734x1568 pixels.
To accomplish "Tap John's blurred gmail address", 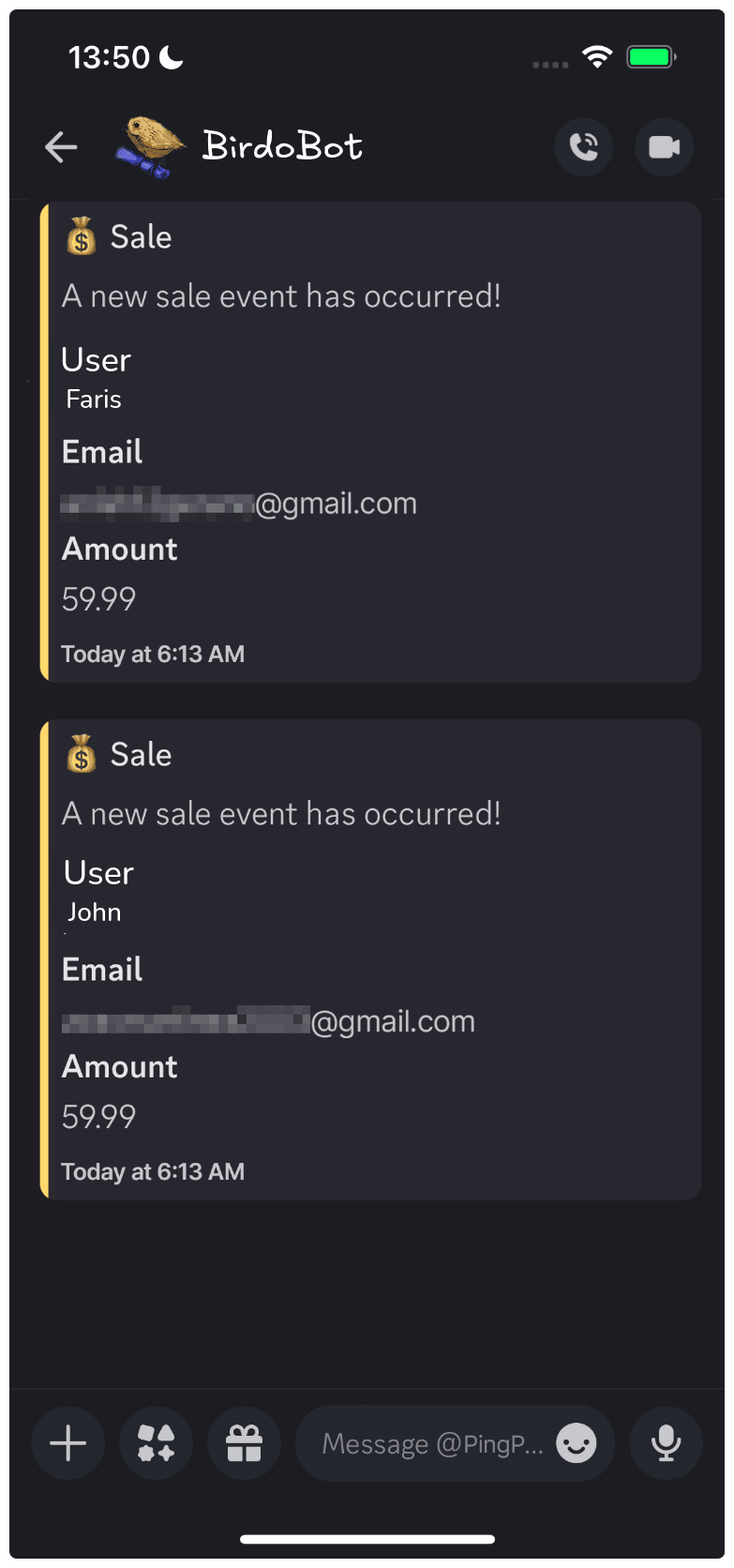I will pos(268,1021).
